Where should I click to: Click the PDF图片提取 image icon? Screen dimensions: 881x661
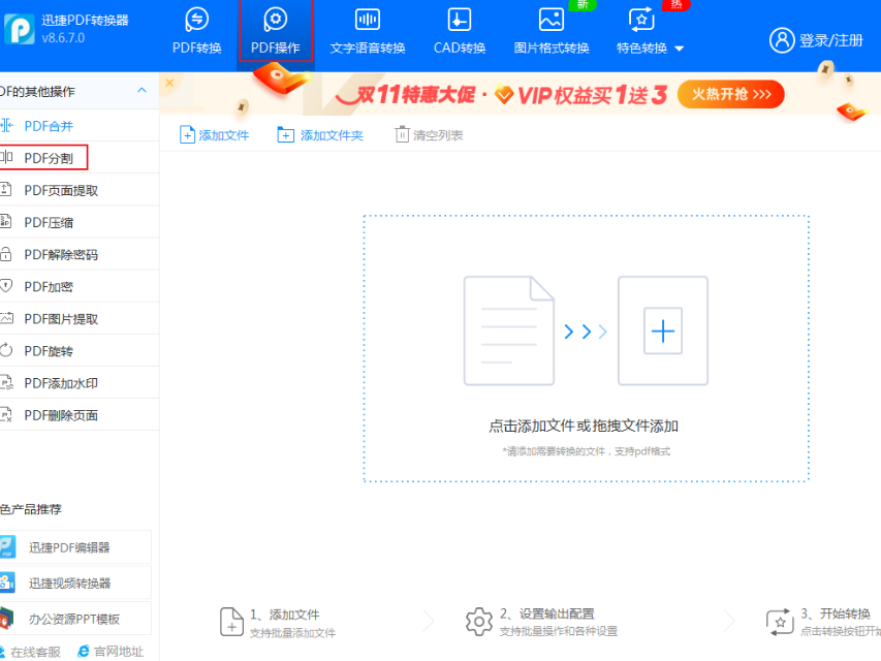click(x=6, y=318)
